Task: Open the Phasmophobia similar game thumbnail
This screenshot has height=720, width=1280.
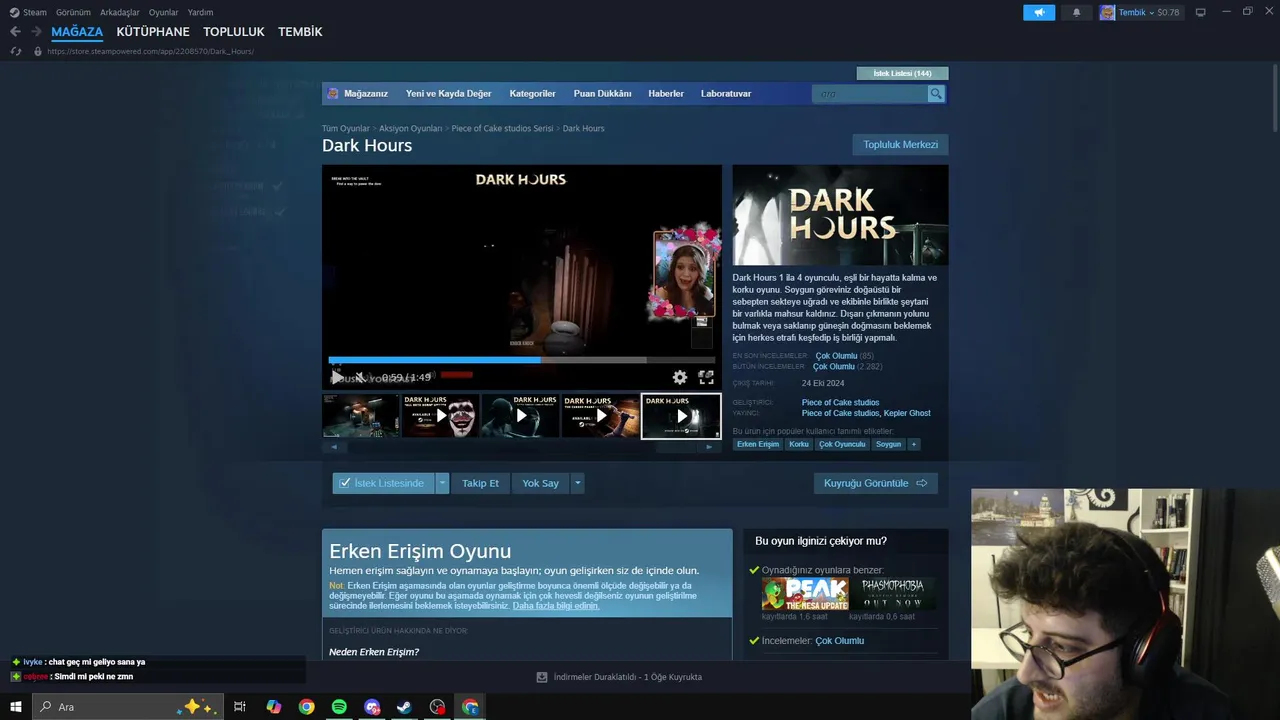Action: click(894, 594)
